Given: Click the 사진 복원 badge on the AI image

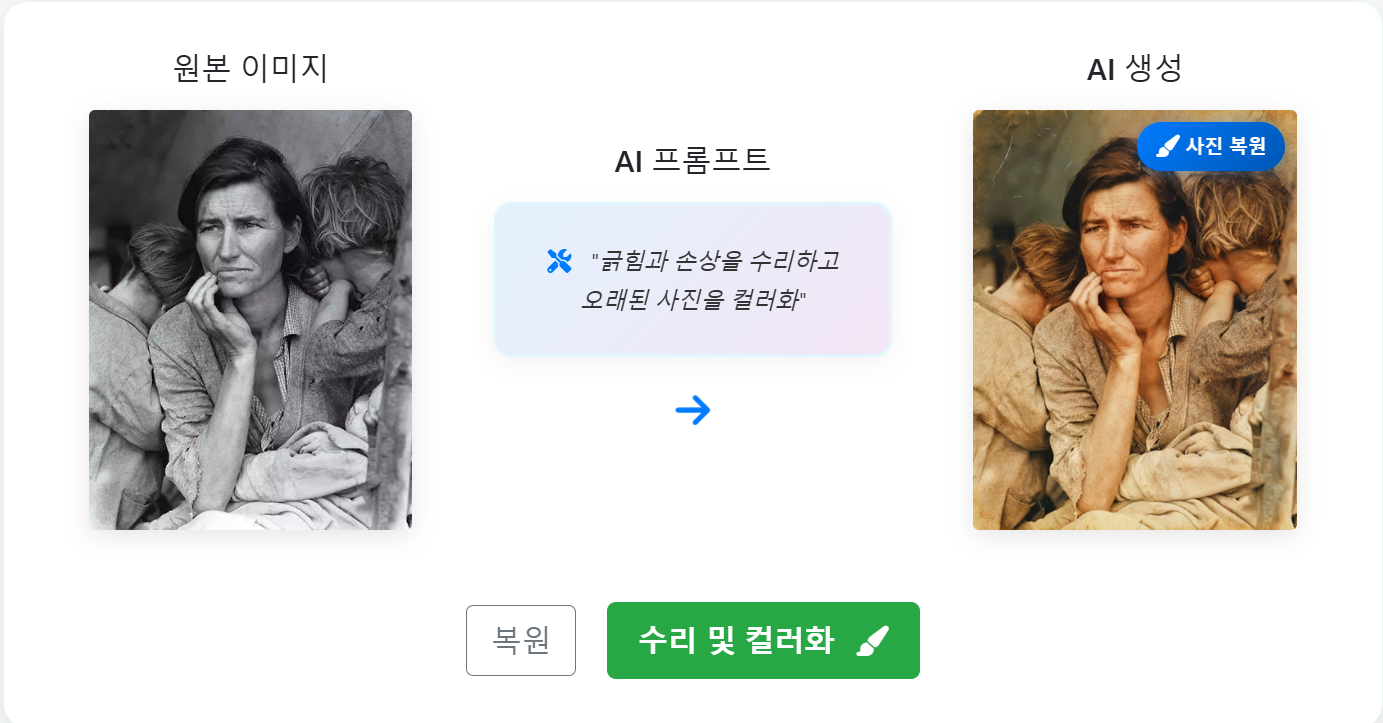Looking at the screenshot, I should (1211, 146).
